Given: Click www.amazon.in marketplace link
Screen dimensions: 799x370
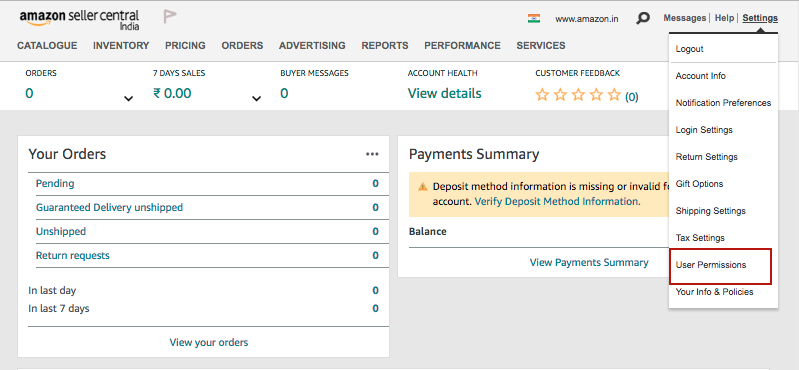Looking at the screenshot, I should (587, 19).
